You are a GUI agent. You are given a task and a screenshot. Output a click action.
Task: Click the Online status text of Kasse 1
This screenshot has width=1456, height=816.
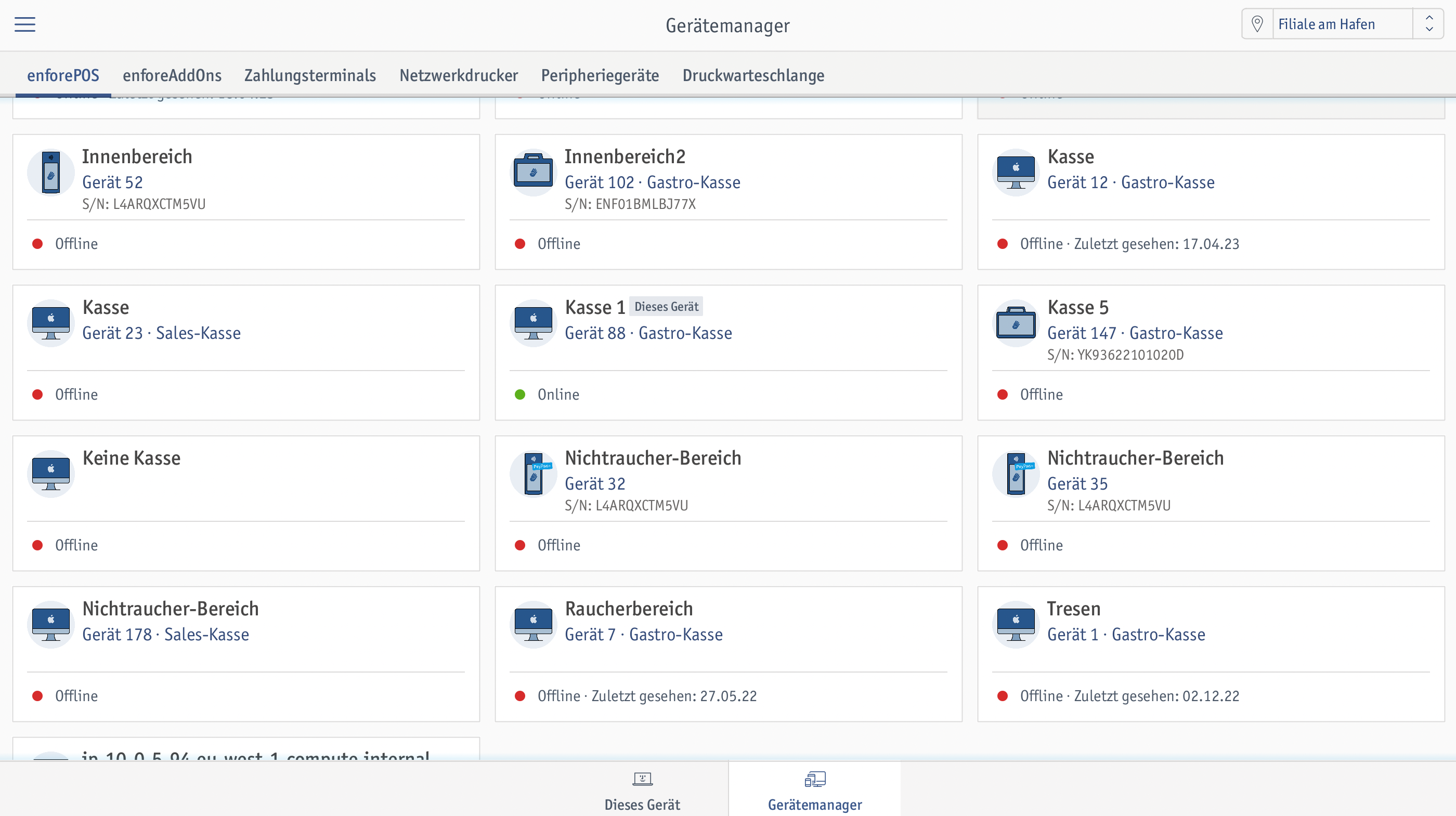coord(558,394)
